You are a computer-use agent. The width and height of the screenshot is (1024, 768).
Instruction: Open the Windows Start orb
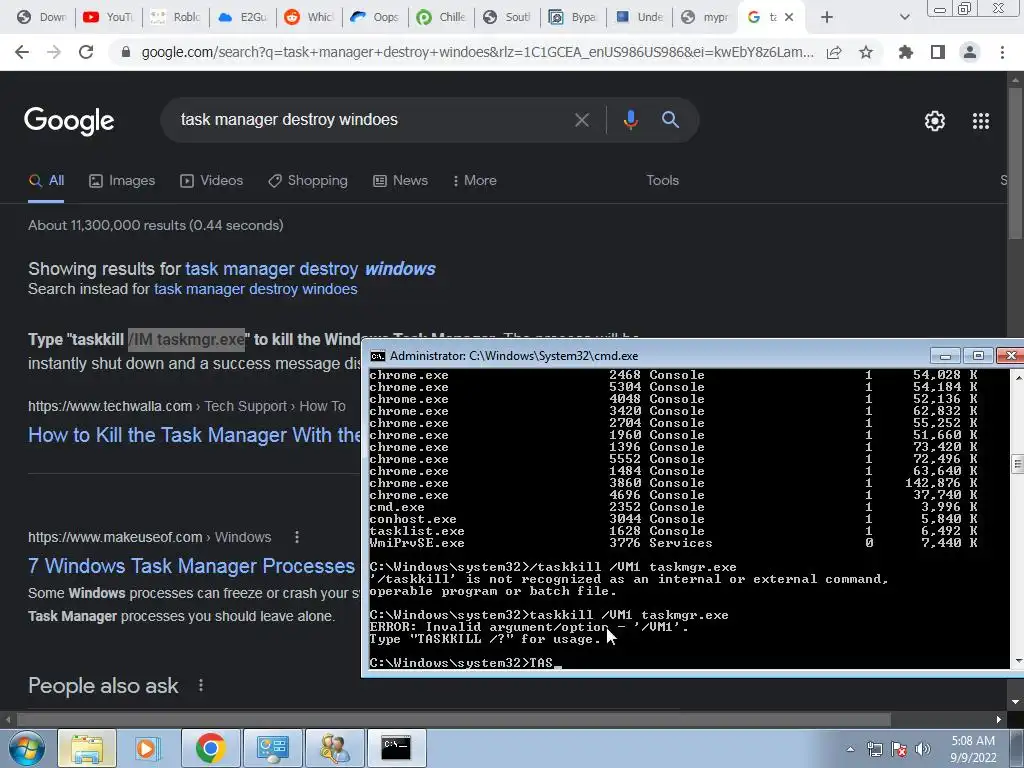pyautogui.click(x=26, y=748)
